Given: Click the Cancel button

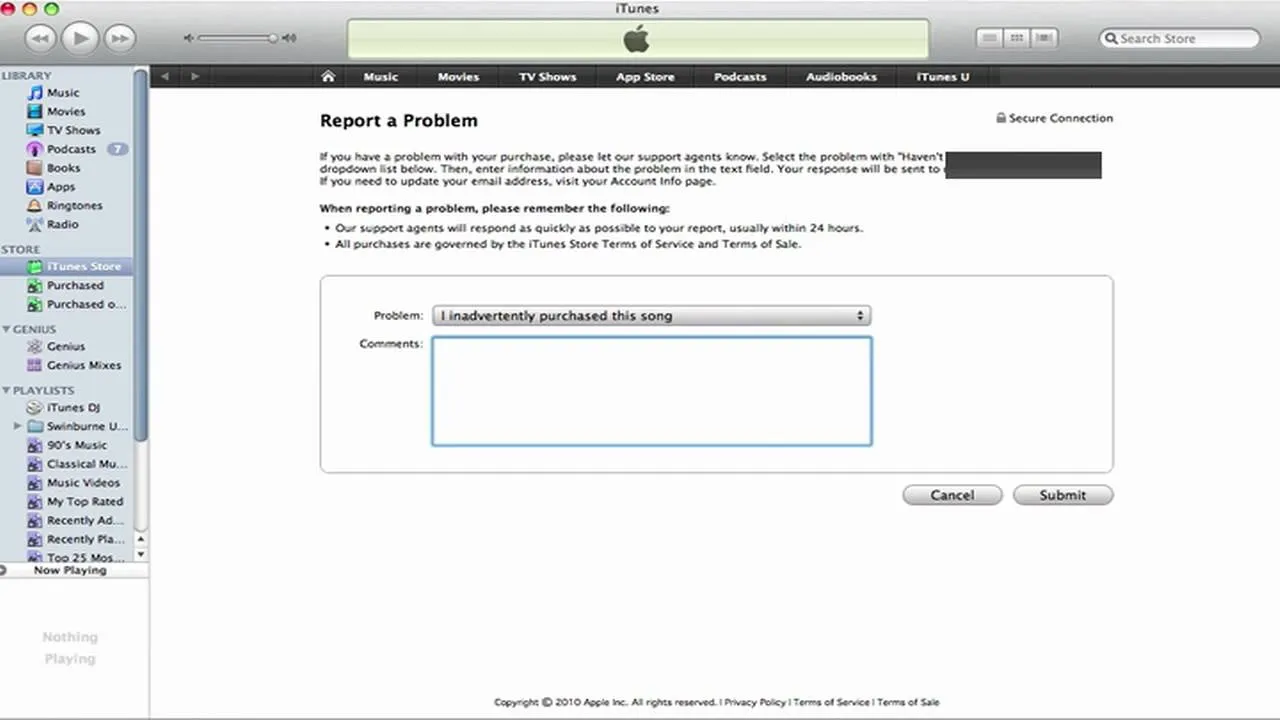Looking at the screenshot, I should (x=952, y=495).
